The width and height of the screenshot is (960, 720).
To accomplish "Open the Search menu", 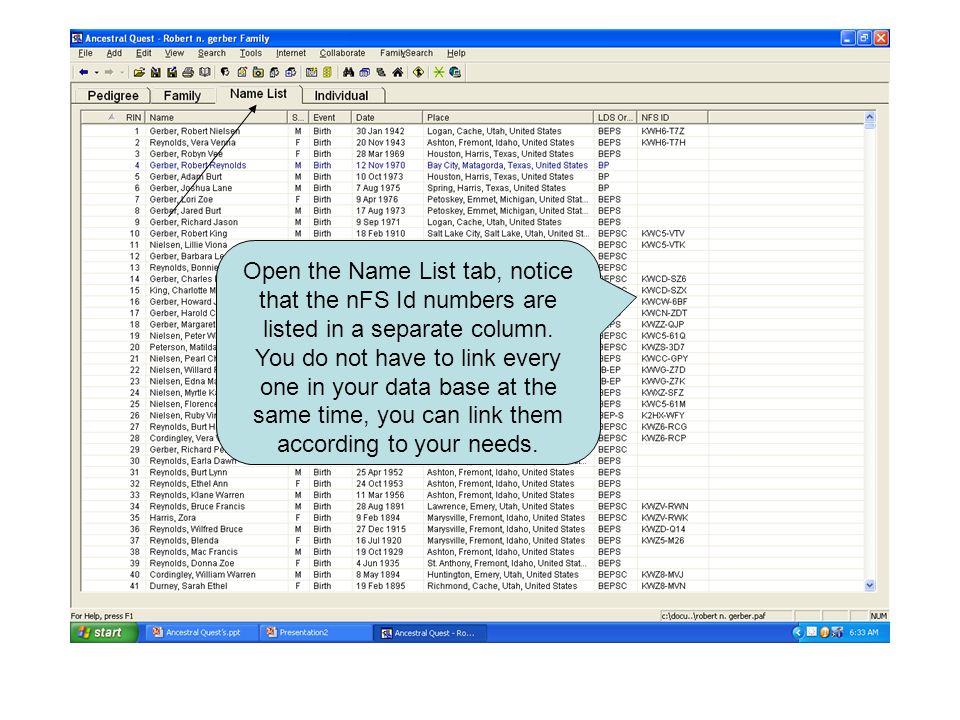I will [212, 53].
